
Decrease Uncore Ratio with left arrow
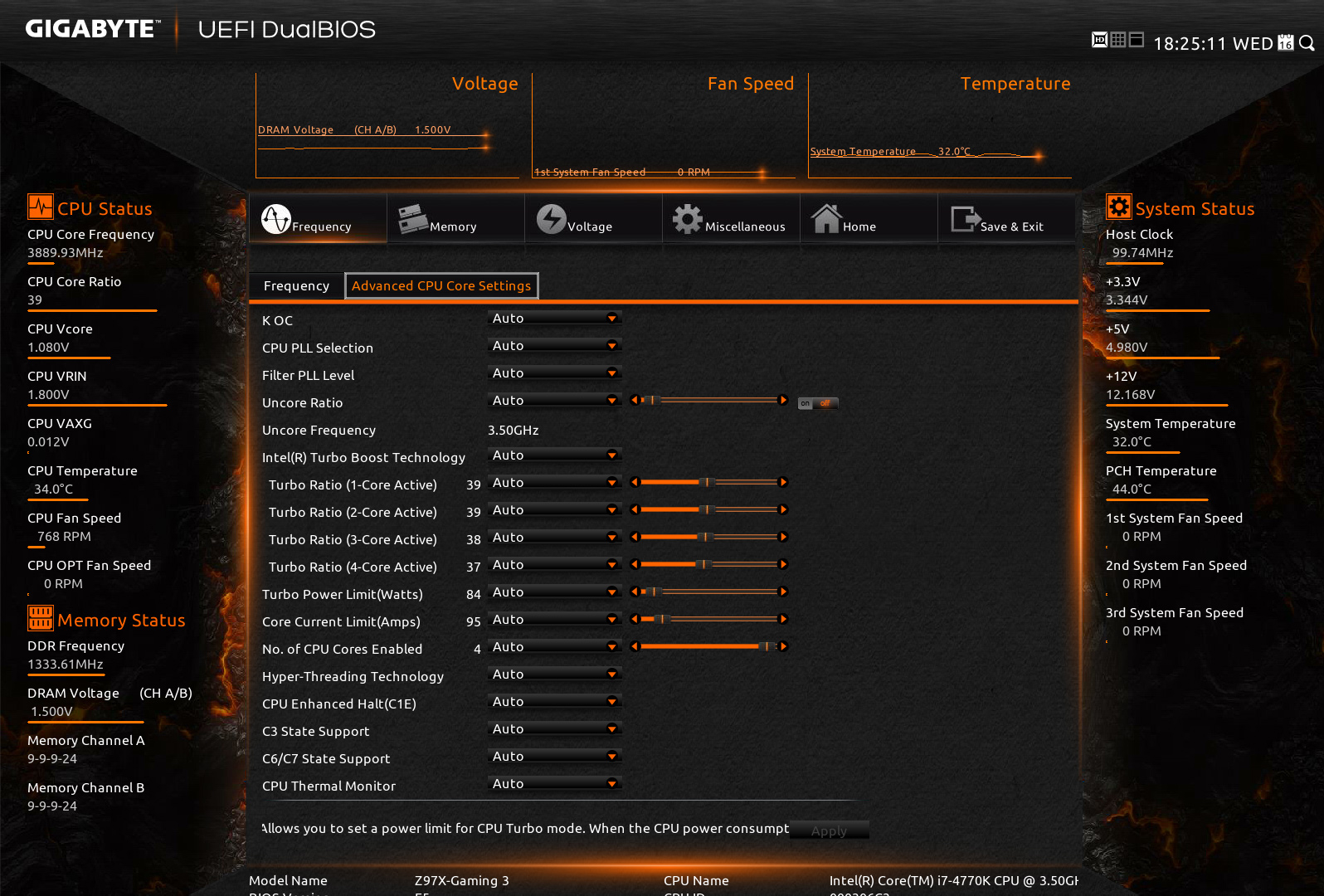(x=635, y=400)
